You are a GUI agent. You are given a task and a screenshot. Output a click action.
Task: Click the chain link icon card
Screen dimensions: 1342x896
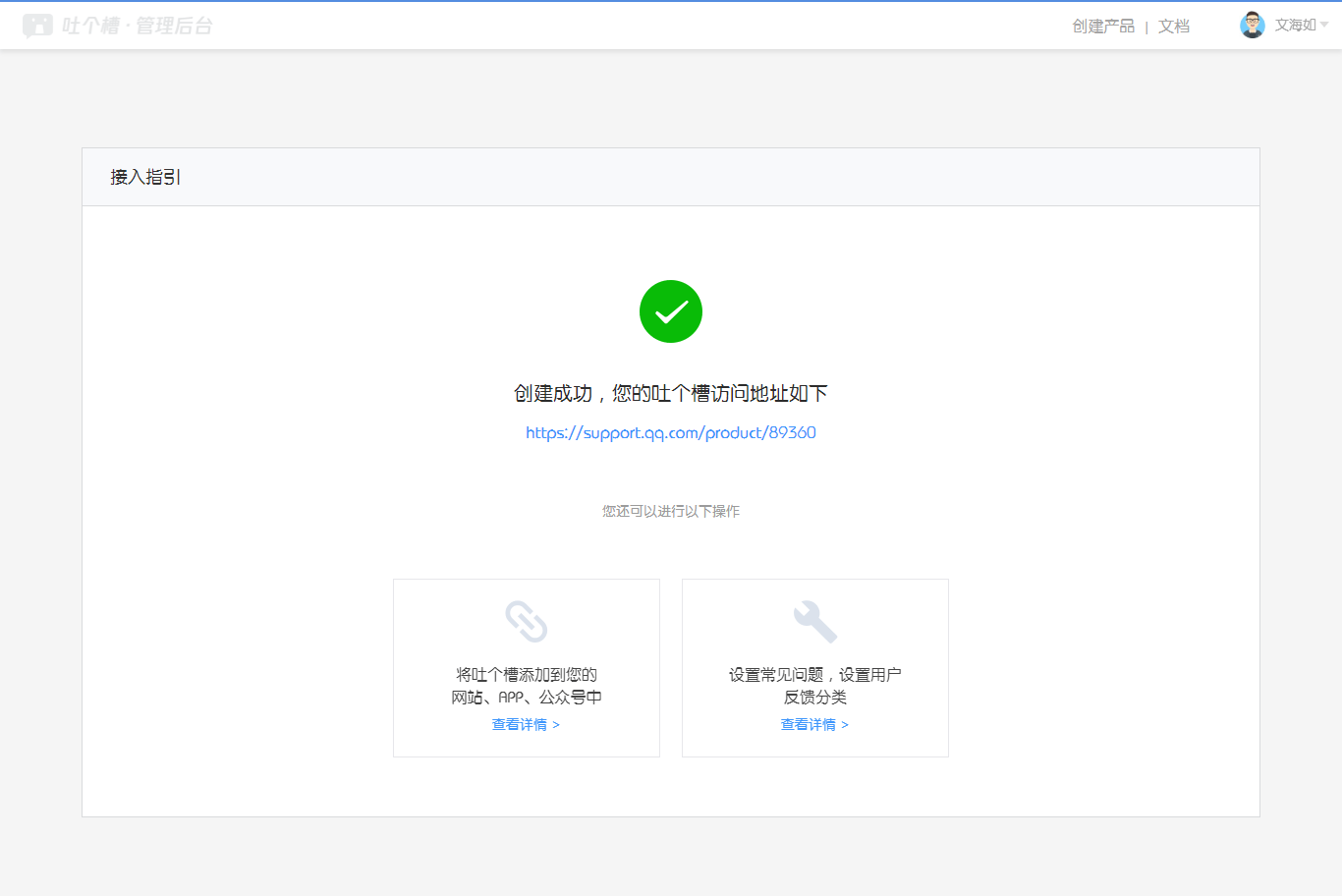(527, 668)
